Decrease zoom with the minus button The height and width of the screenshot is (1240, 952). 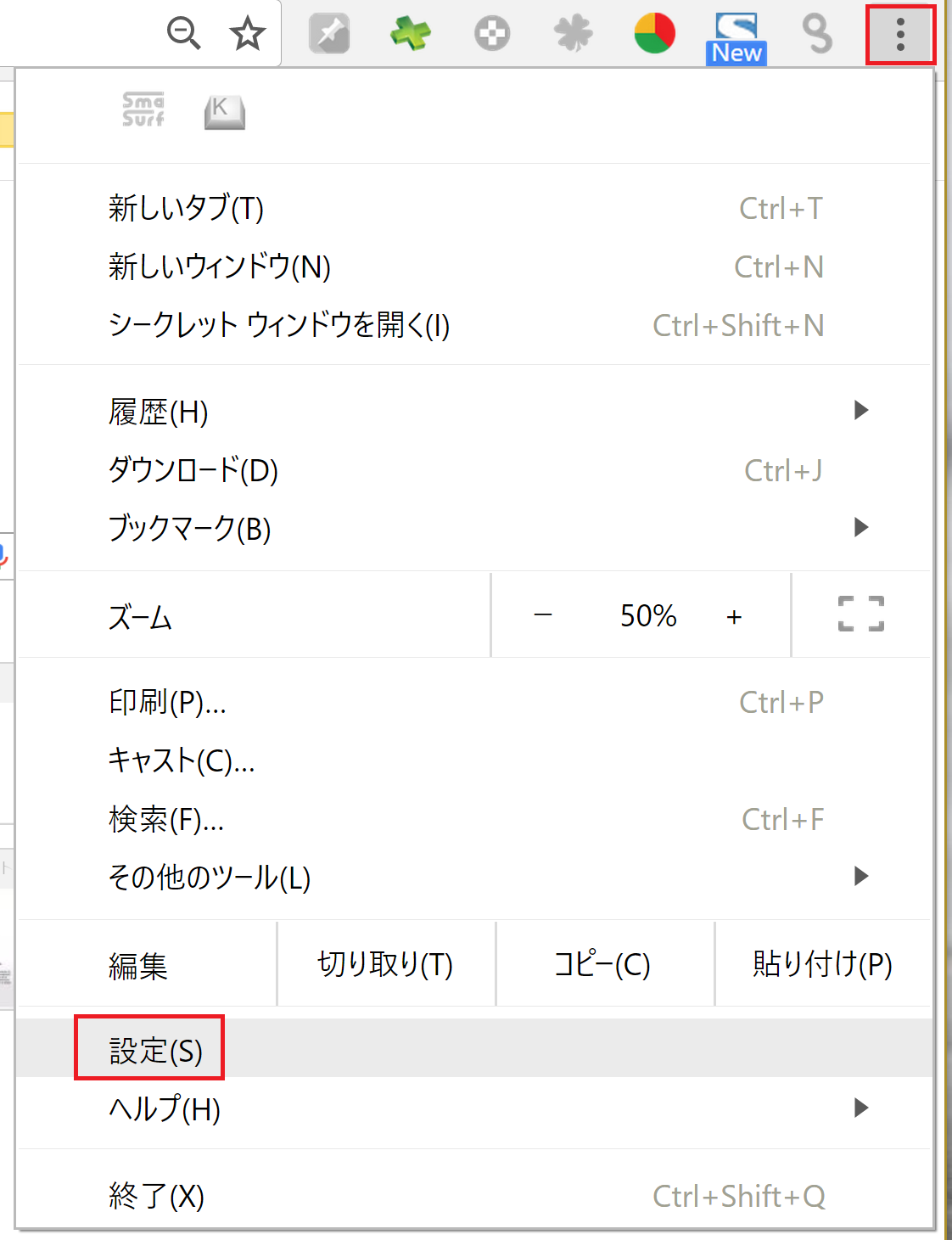(543, 614)
